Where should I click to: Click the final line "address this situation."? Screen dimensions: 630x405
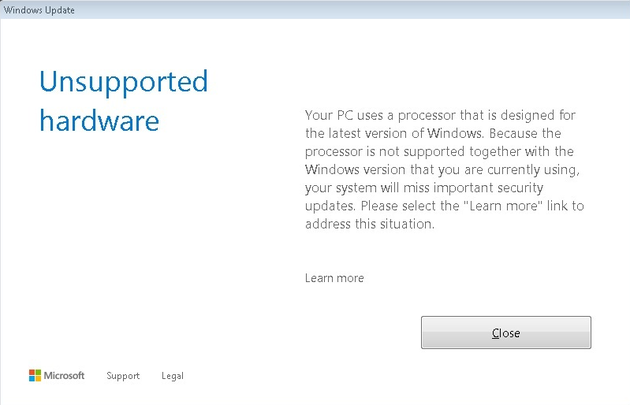point(369,224)
